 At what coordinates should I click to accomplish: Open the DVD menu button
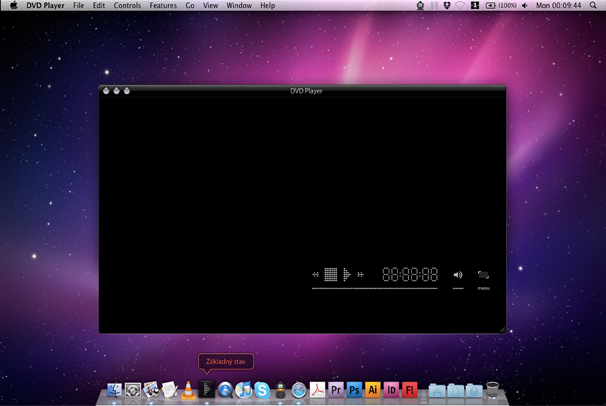tap(484, 275)
